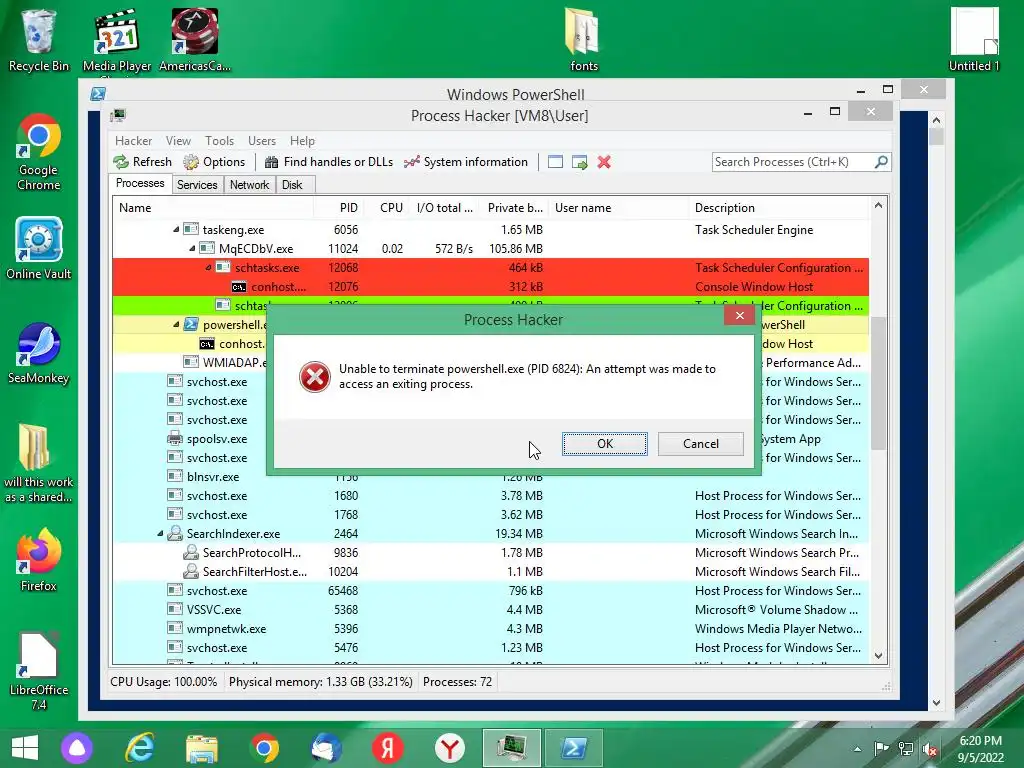Screen dimensions: 1024x768
Task: Click OK in the error dialog
Action: click(605, 444)
